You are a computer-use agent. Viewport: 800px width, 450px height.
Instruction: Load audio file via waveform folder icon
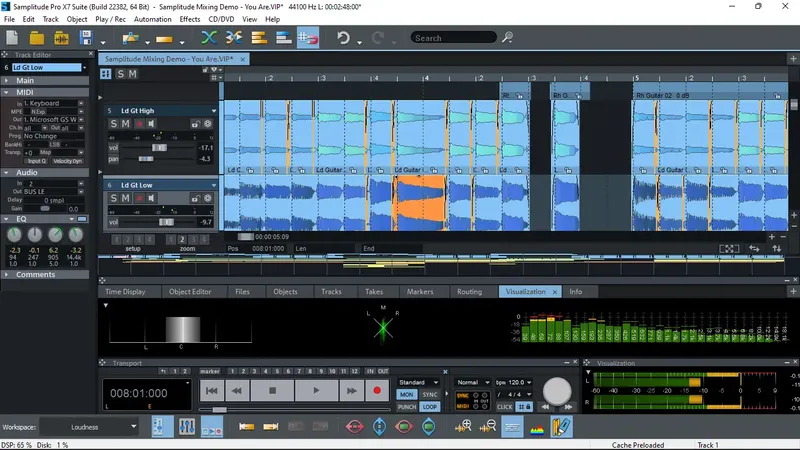click(61, 38)
